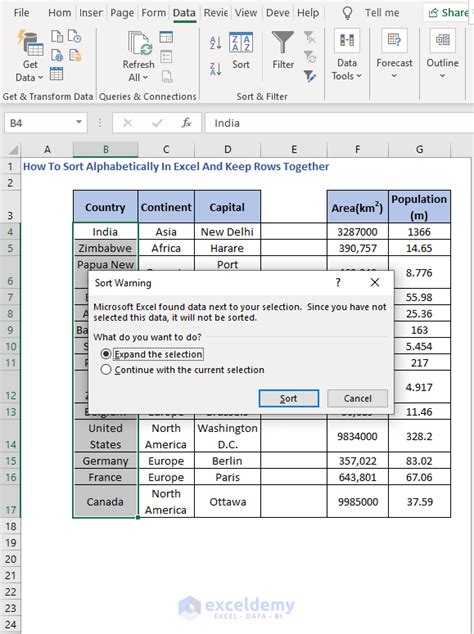The height and width of the screenshot is (634, 474).
Task: Click the Share button
Action: [448, 13]
